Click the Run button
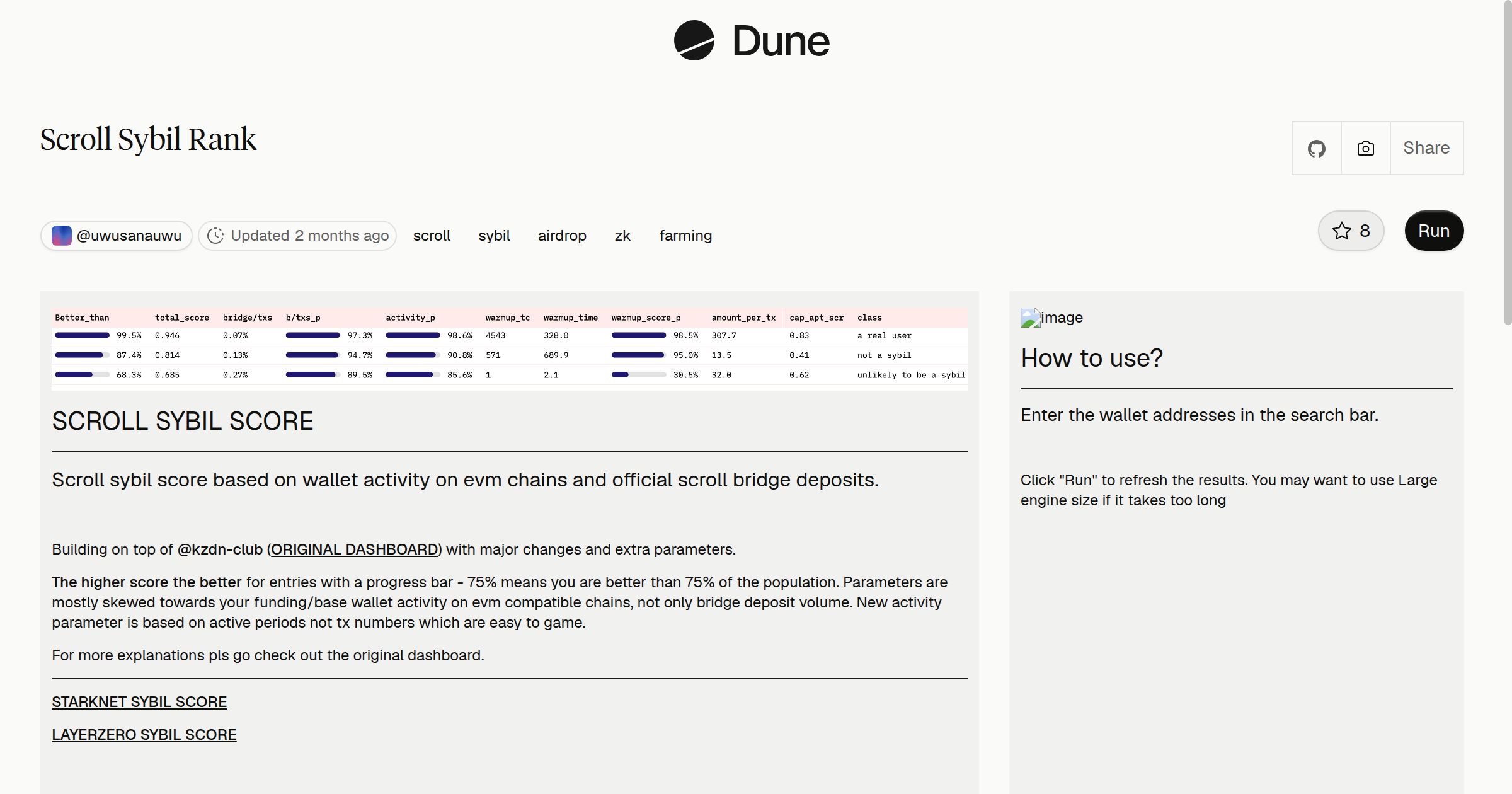This screenshot has height=794, width=1512. click(x=1434, y=231)
